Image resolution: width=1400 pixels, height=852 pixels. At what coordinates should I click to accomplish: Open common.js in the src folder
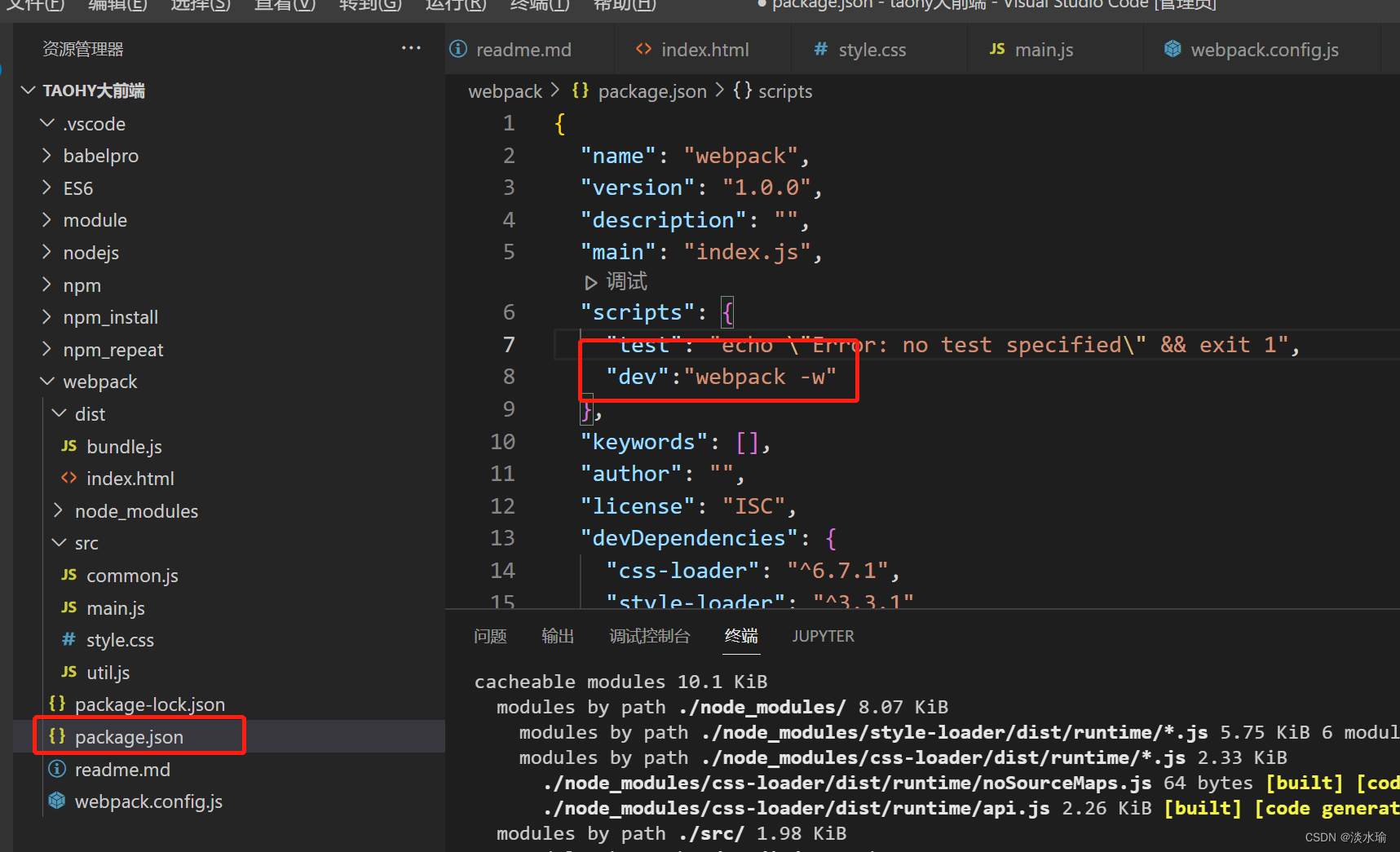tap(132, 575)
